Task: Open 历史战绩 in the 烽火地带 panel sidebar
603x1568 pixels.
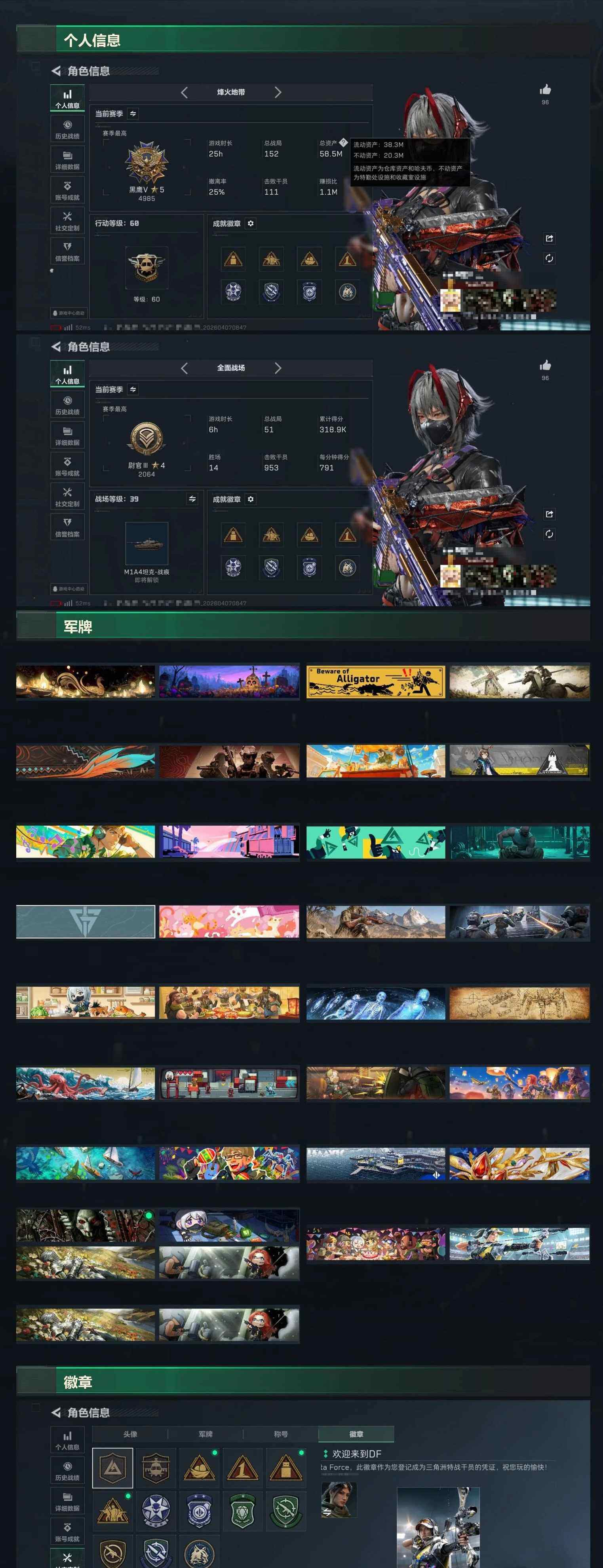Action: pos(67,130)
